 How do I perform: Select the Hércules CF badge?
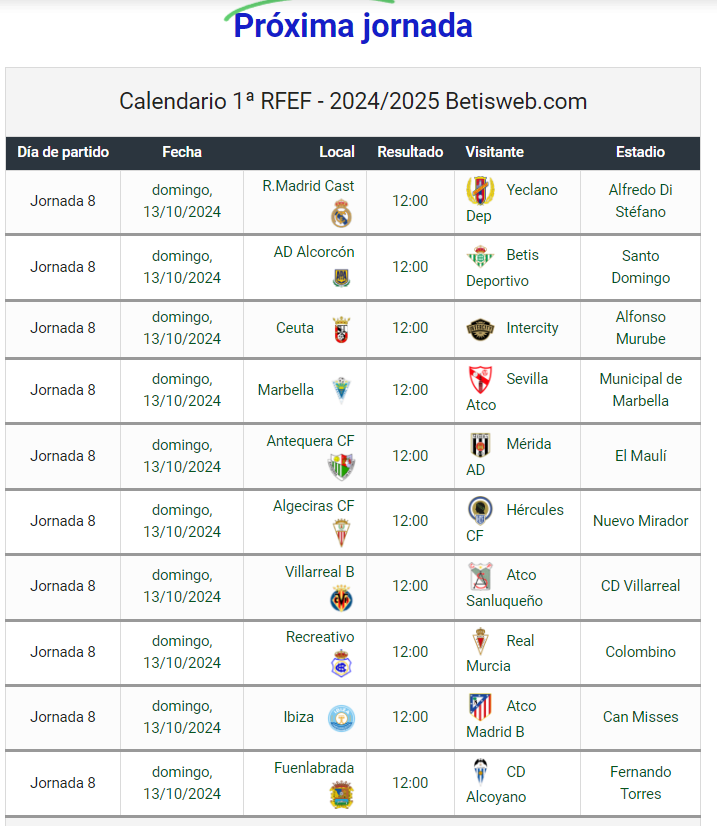(480, 510)
